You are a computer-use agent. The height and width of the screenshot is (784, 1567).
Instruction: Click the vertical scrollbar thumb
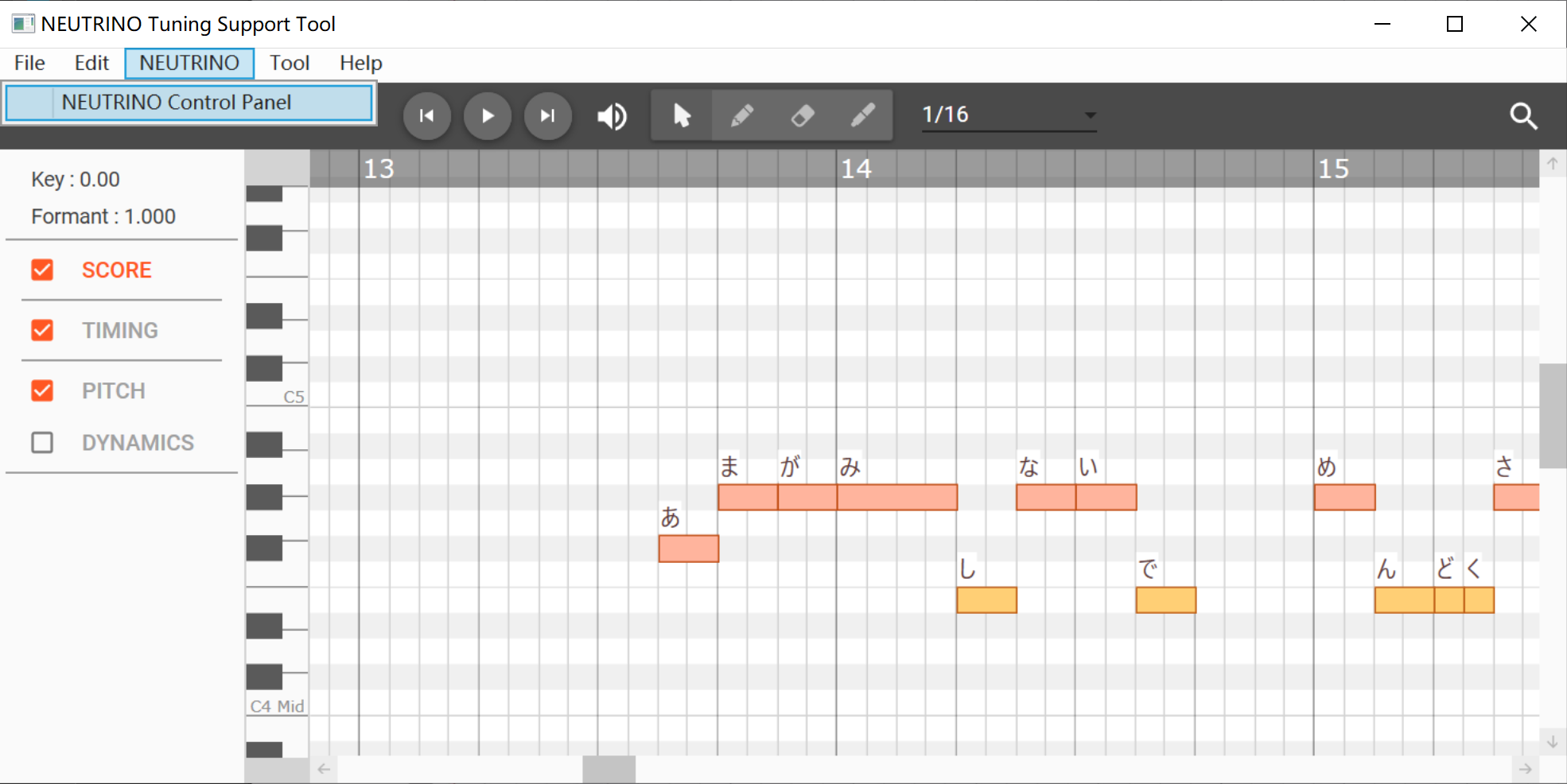click(x=1553, y=416)
